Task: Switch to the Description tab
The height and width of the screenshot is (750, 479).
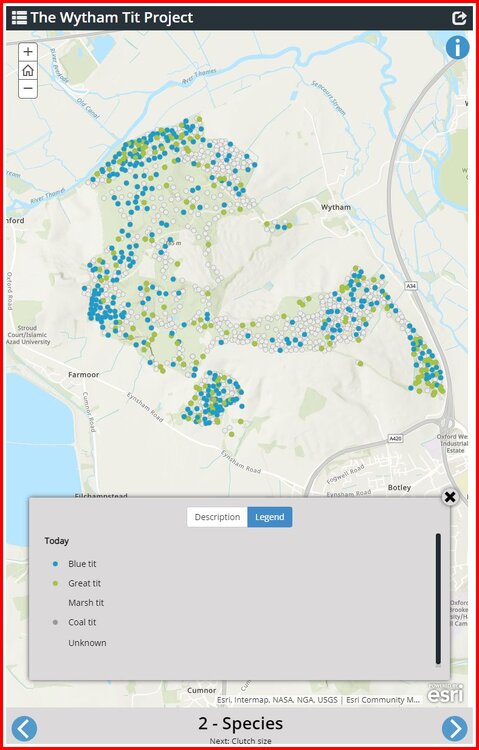Action: 217,517
